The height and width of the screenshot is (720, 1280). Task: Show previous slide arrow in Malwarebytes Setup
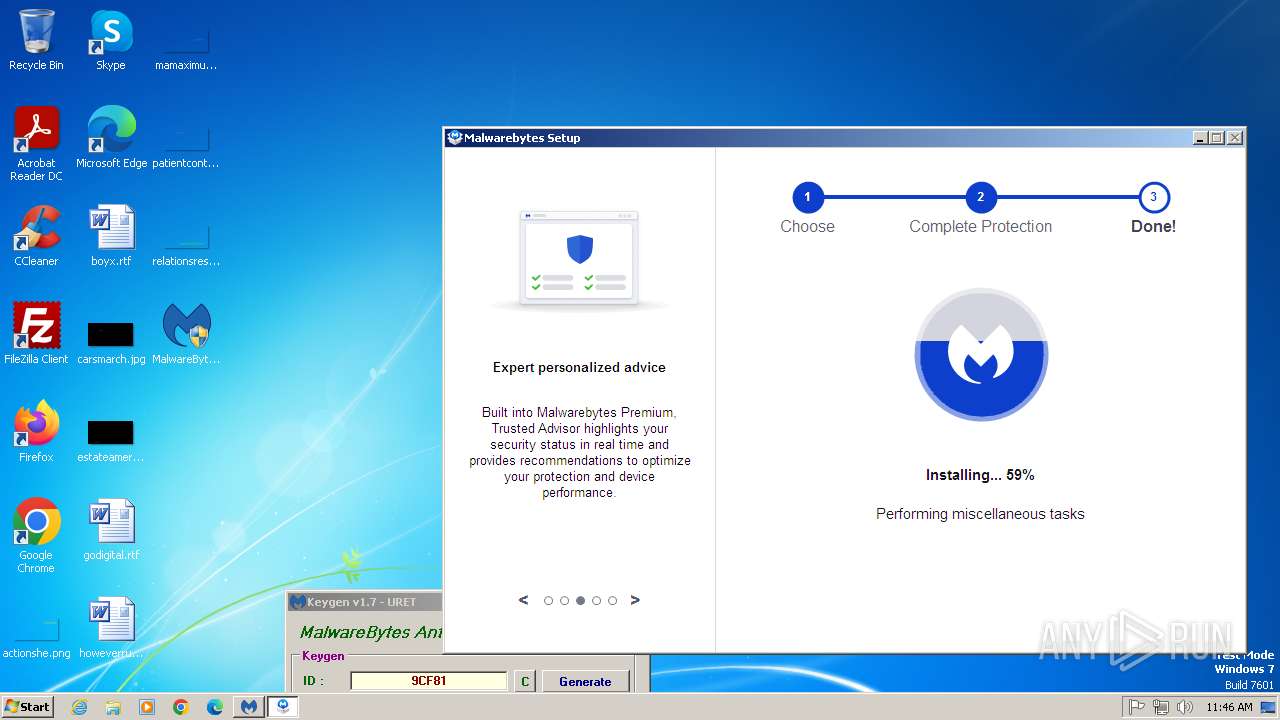tap(523, 600)
